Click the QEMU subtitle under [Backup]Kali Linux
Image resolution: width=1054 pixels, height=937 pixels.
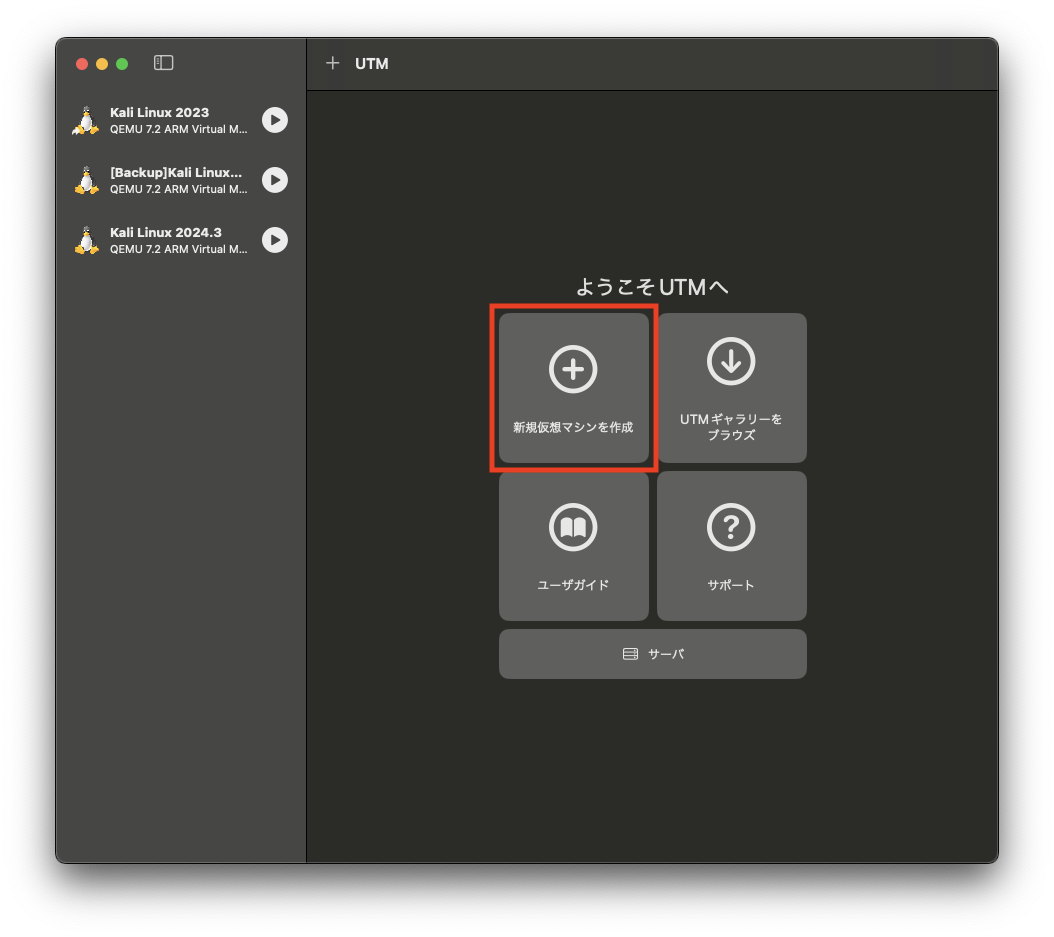click(179, 189)
